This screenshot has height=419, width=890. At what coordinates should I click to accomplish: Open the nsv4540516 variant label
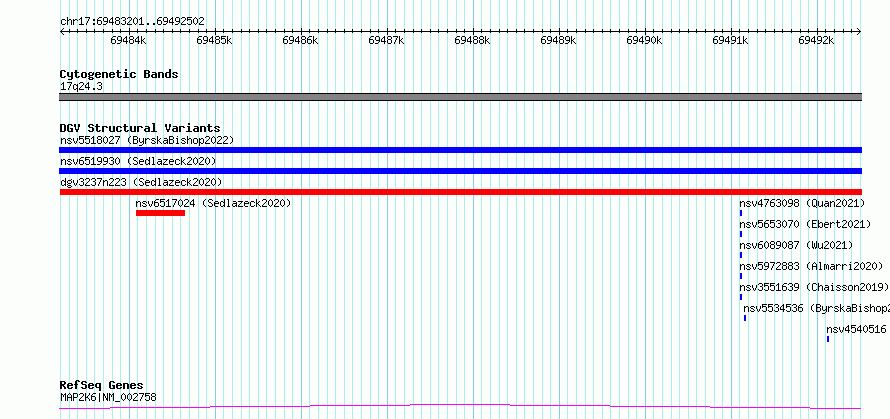pos(857,329)
